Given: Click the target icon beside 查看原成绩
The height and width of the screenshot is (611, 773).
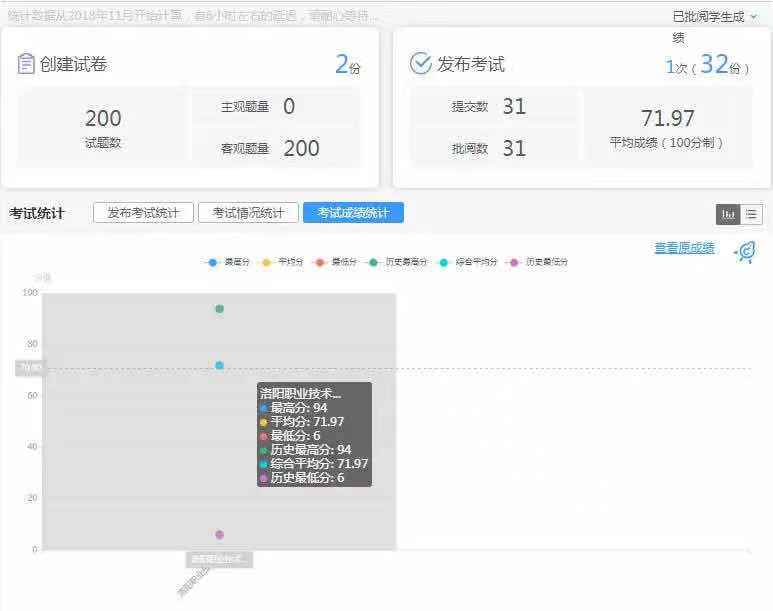Looking at the screenshot, I should pyautogui.click(x=744, y=251).
